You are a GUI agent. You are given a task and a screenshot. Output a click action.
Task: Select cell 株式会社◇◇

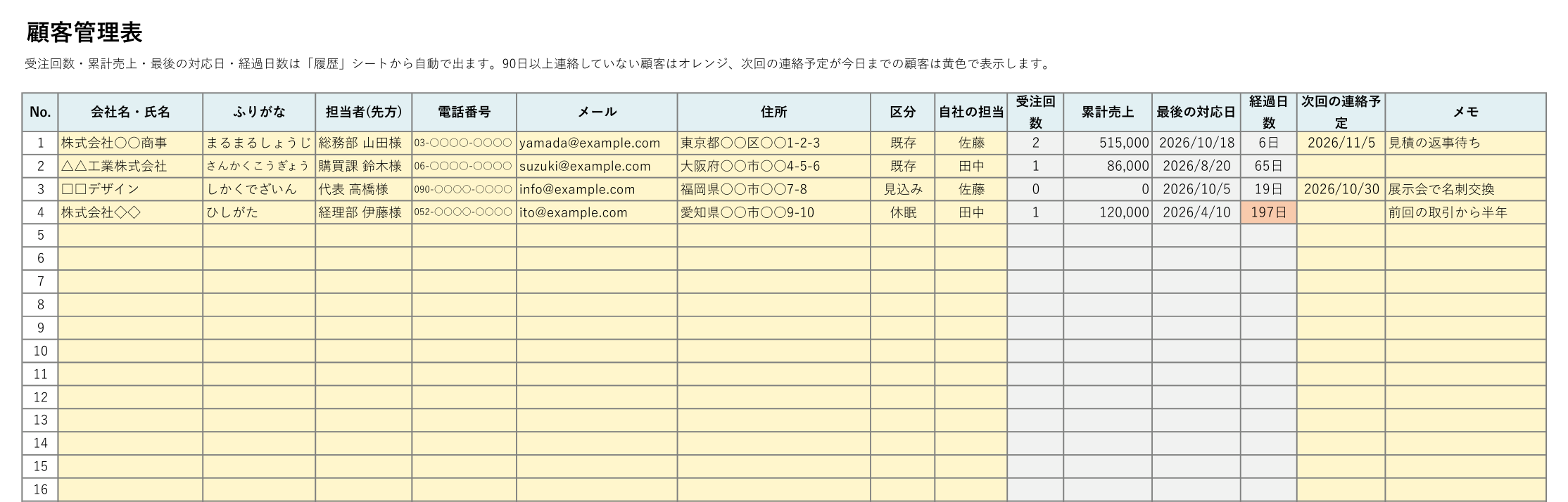tap(130, 212)
